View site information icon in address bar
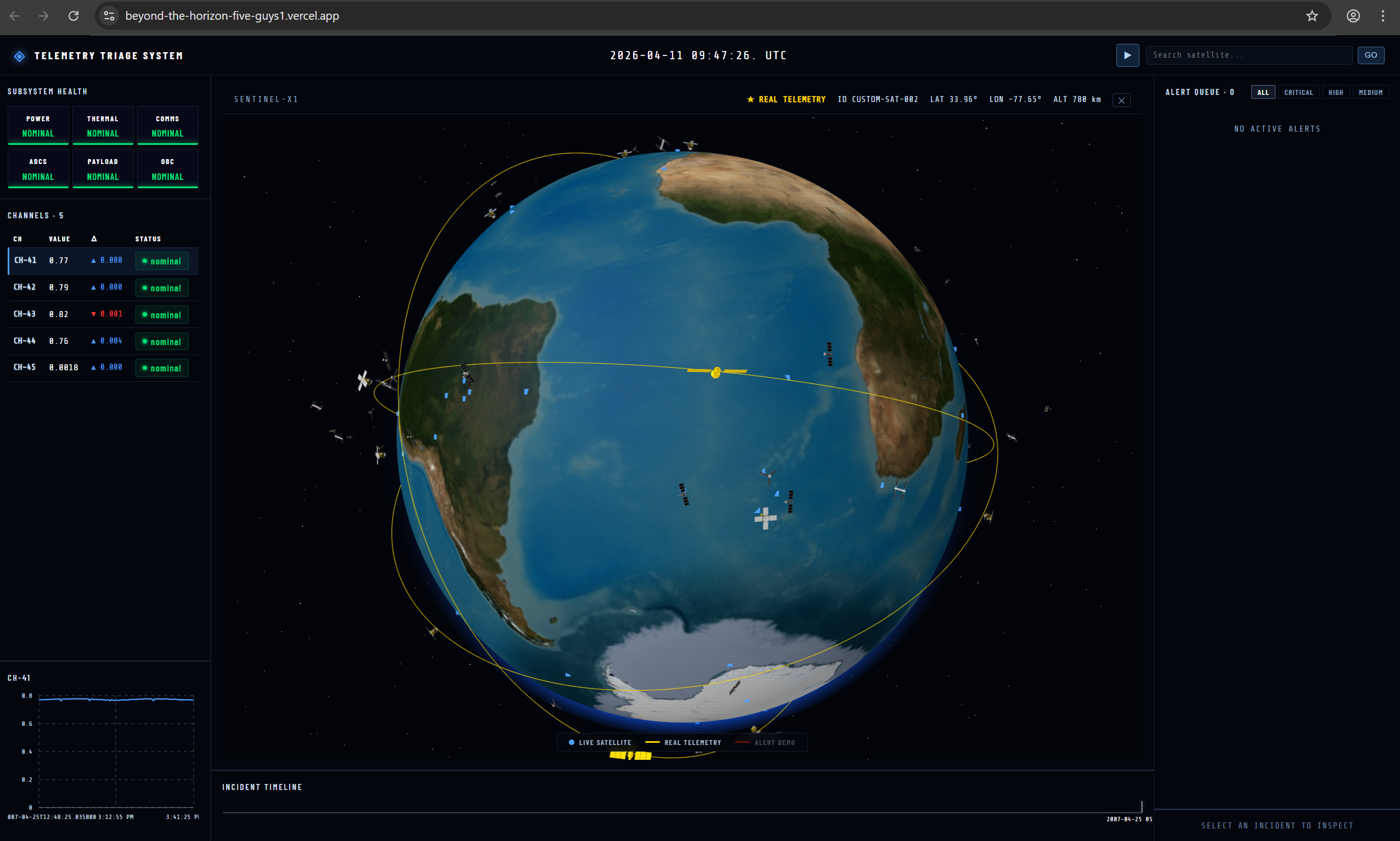This screenshot has height=841, width=1400. click(x=109, y=16)
